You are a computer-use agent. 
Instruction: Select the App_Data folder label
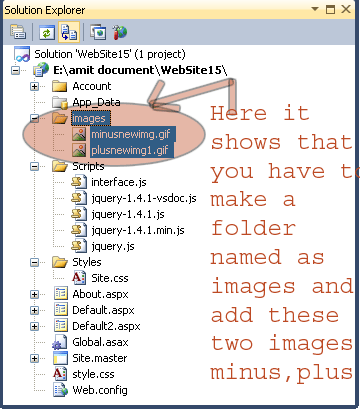click(x=96, y=102)
